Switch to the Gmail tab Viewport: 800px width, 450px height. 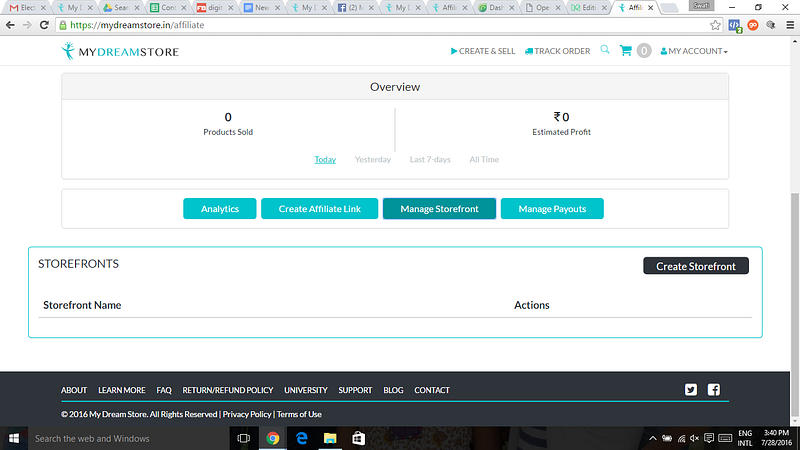[x=27, y=8]
